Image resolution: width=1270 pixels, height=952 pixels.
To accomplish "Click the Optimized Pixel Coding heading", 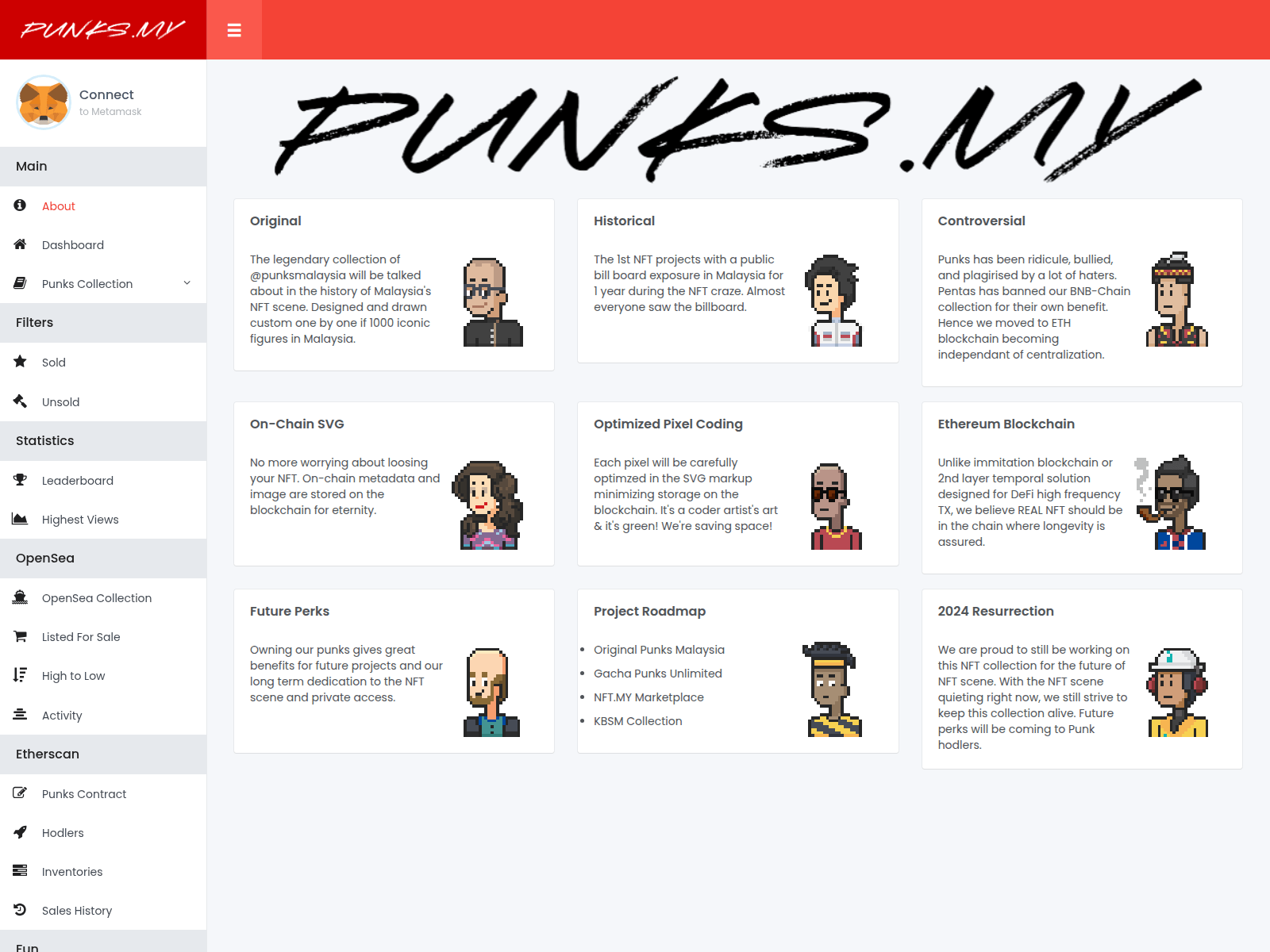I will click(x=668, y=424).
